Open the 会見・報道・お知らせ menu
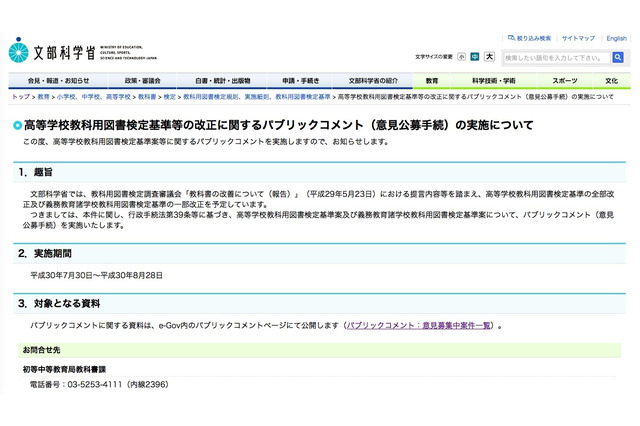The image size is (640, 426). click(x=58, y=81)
